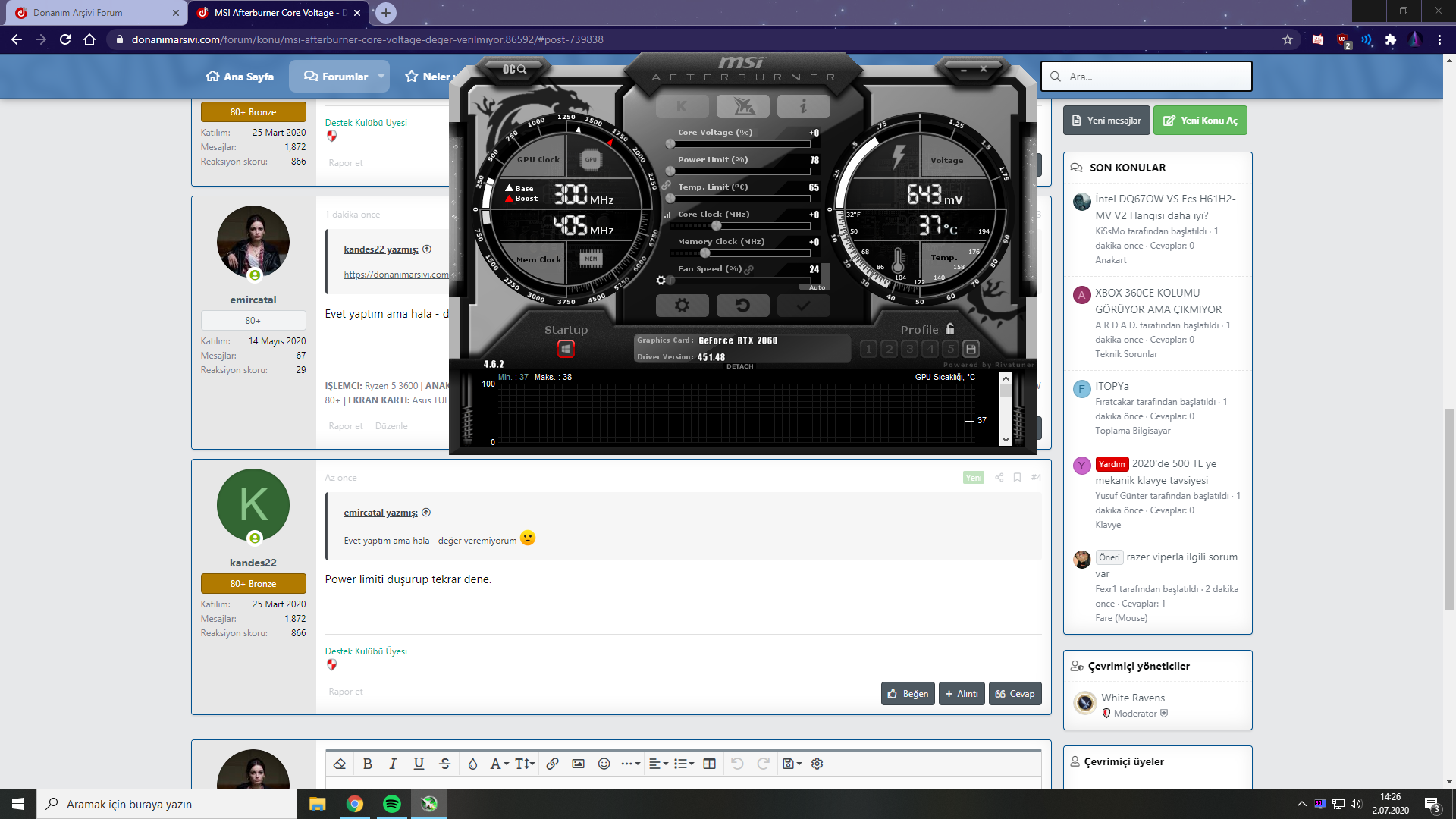Click the Cevap reply button
1456x819 pixels.
pos(1015,694)
